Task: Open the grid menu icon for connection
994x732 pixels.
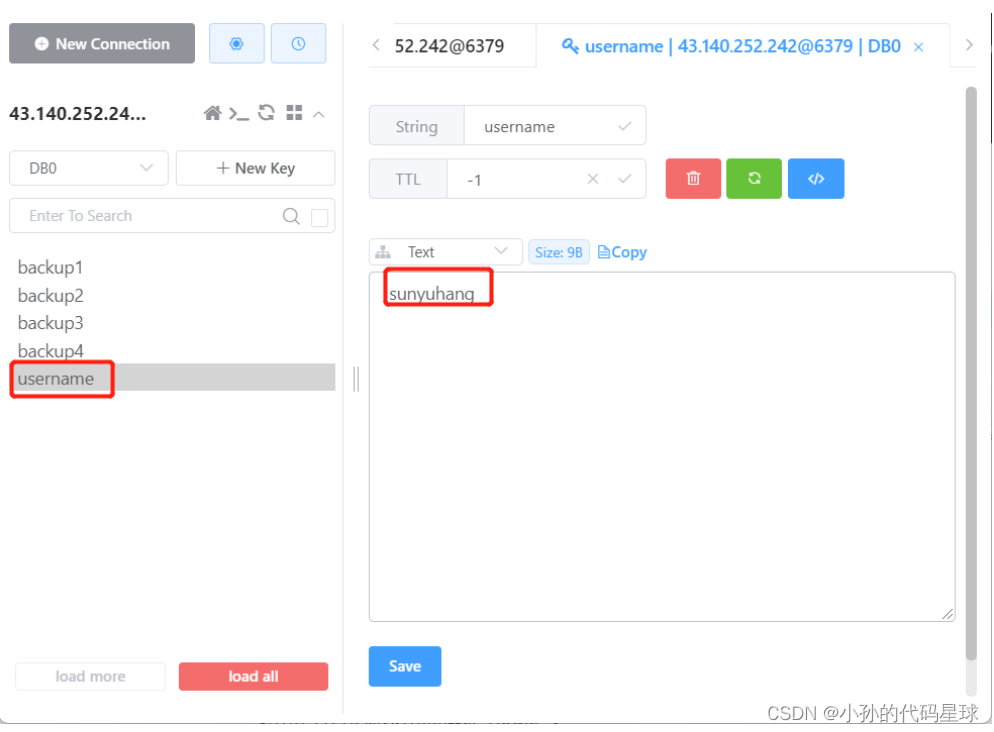Action: coord(294,113)
